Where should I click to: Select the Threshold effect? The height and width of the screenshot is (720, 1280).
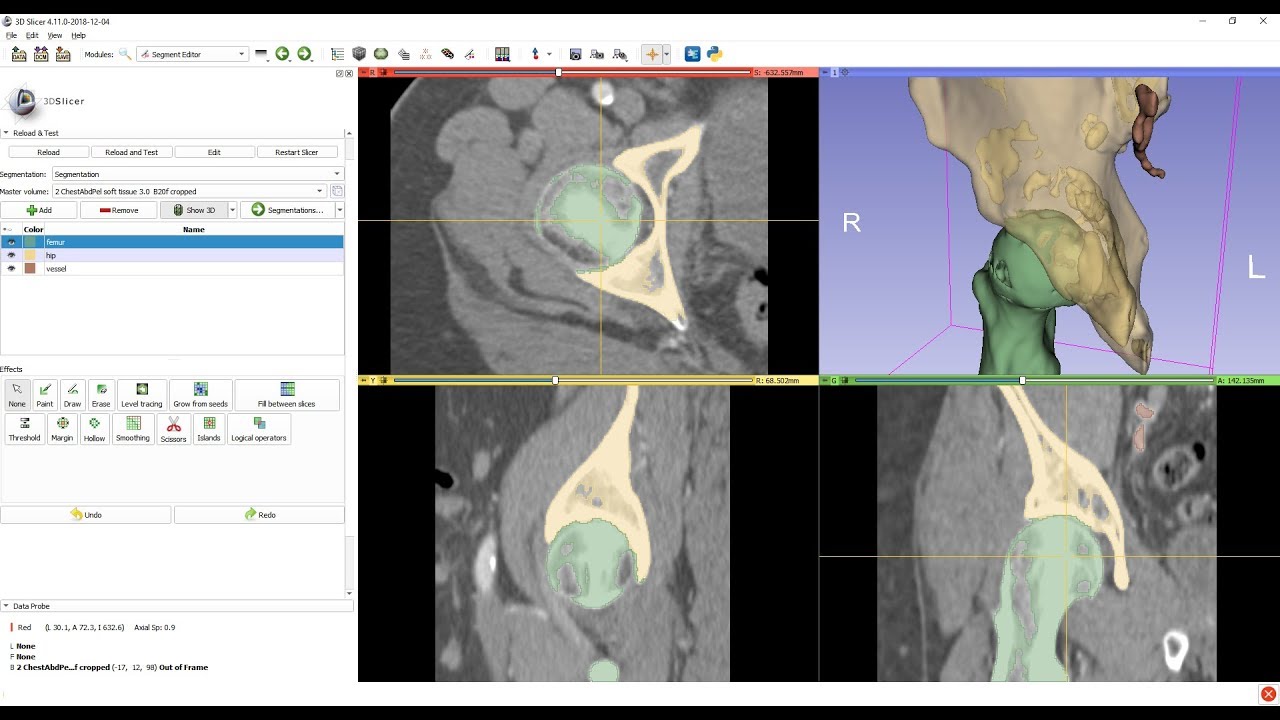pyautogui.click(x=24, y=429)
